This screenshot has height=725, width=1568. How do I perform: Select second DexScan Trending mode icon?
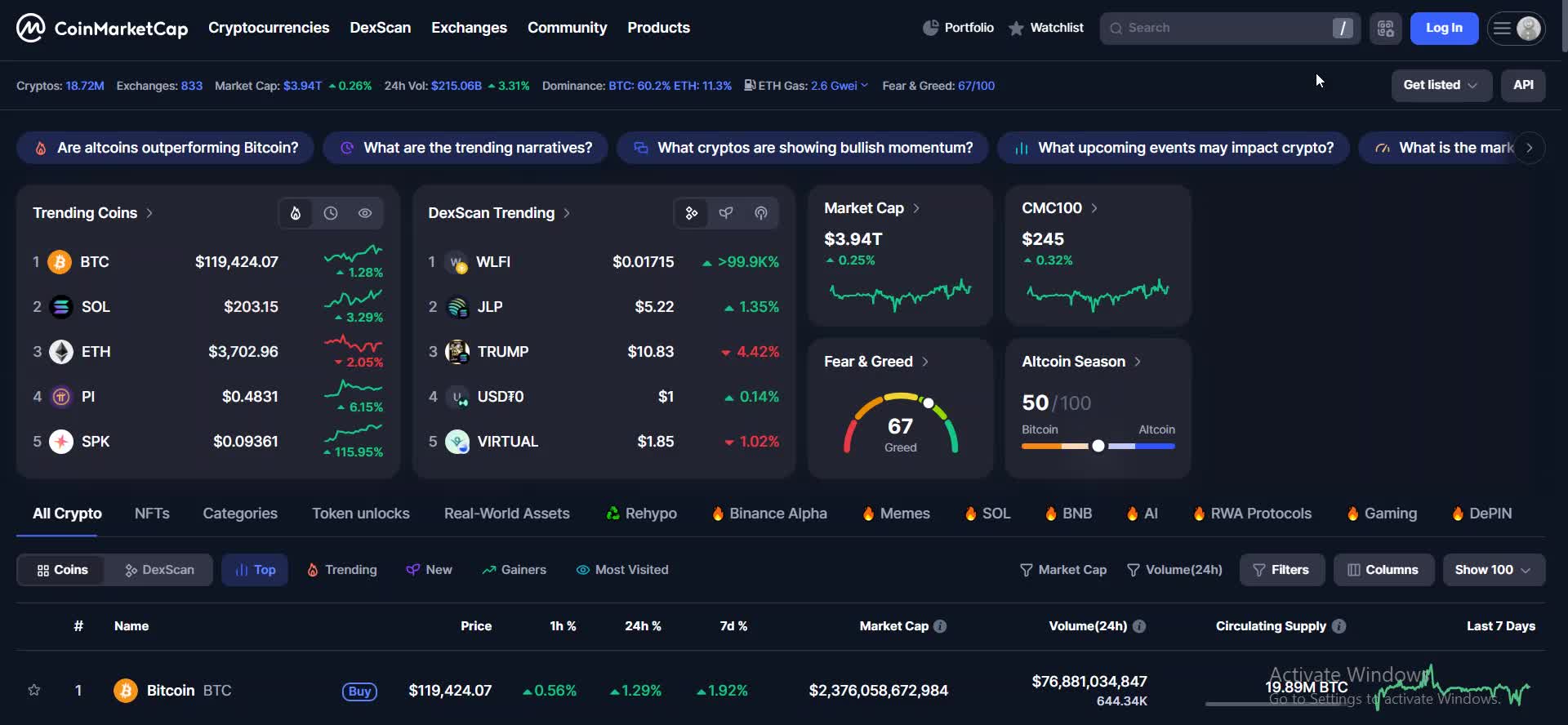pos(726,213)
